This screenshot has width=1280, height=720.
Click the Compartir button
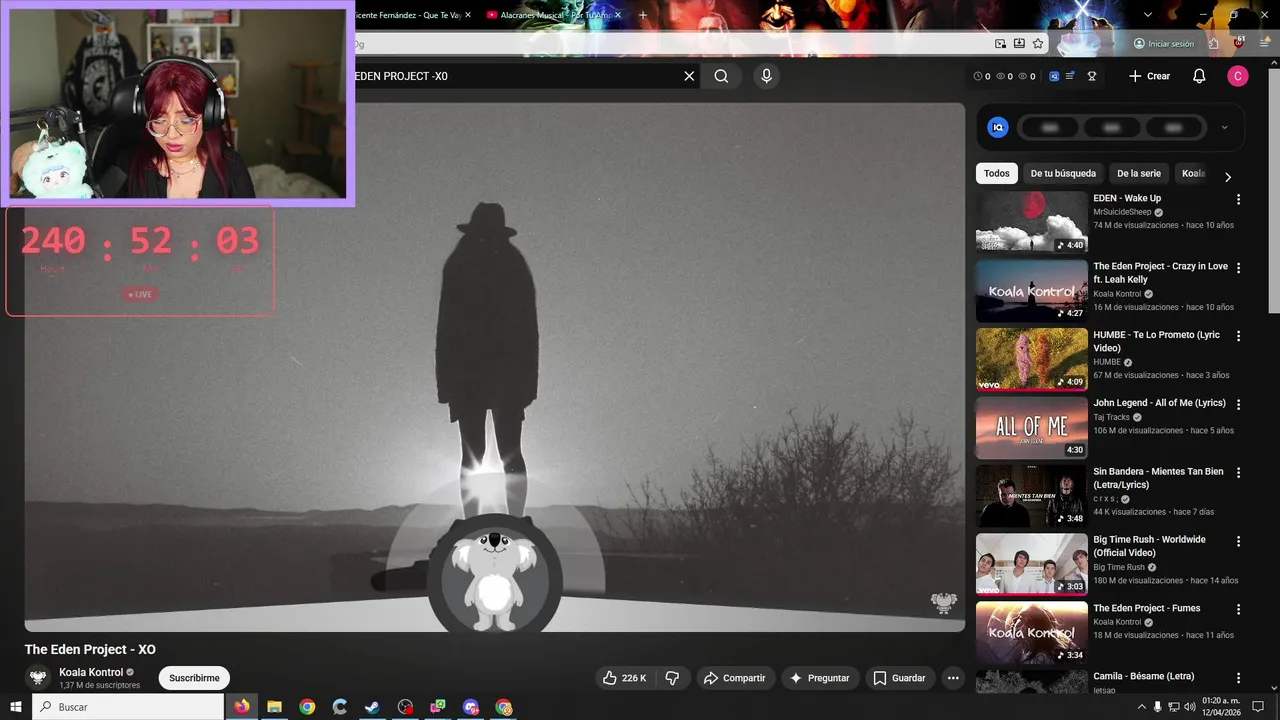point(735,678)
